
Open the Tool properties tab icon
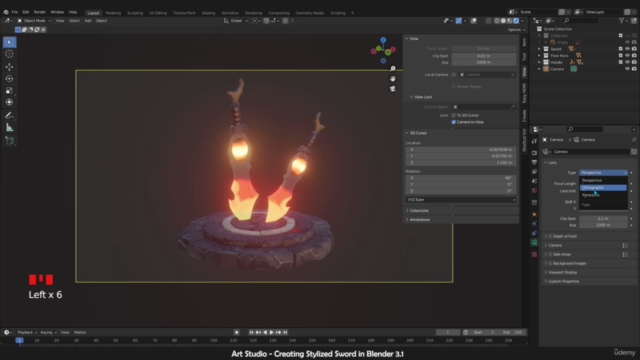534,141
